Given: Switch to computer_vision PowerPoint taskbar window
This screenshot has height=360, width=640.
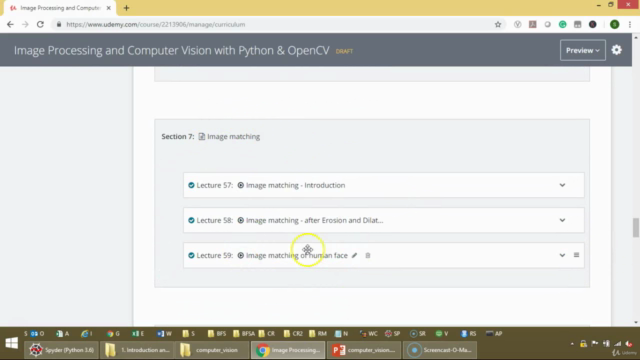Looking at the screenshot, I should tap(364, 350).
